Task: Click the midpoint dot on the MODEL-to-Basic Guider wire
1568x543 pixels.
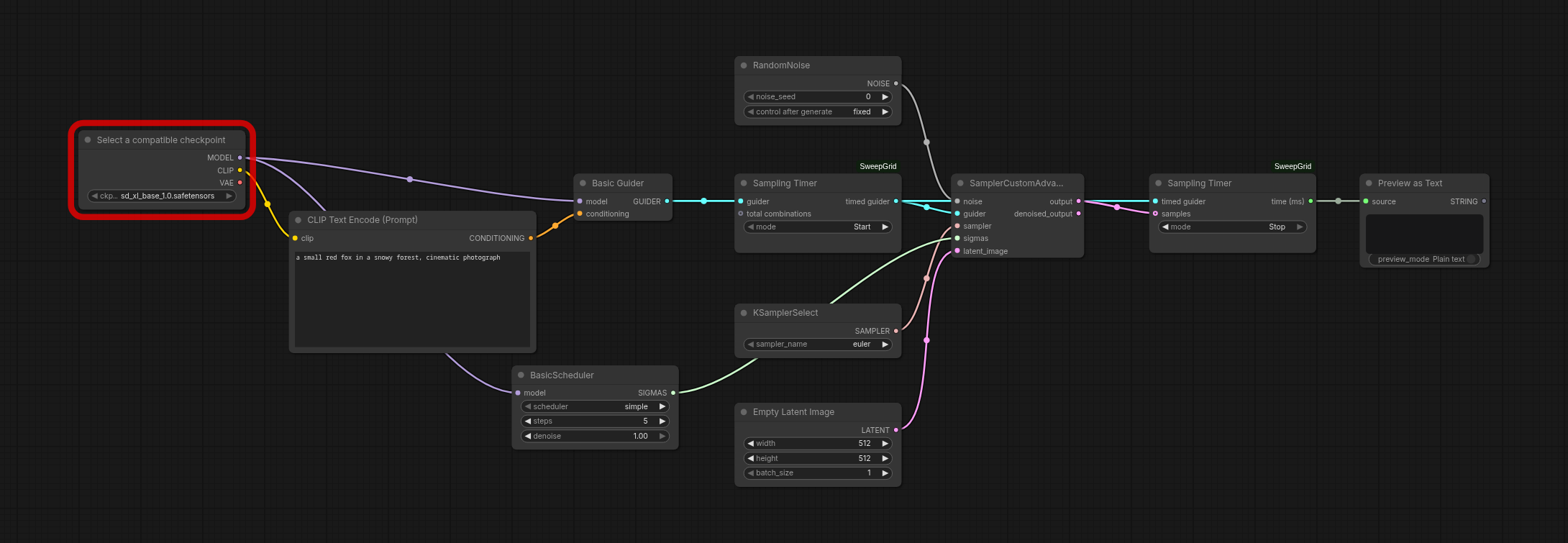Action: tap(410, 179)
